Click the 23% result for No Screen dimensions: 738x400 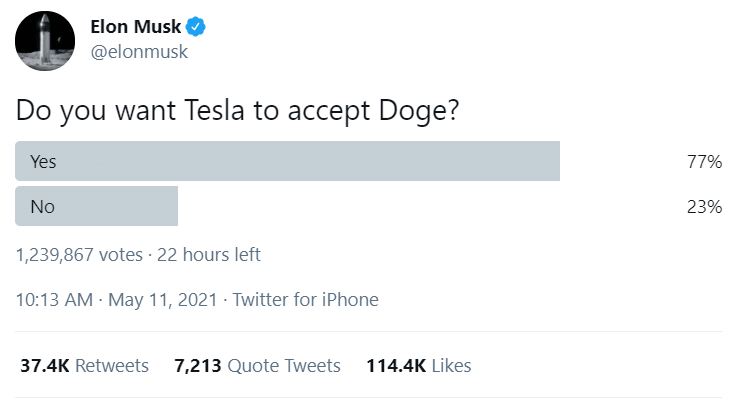click(x=704, y=207)
